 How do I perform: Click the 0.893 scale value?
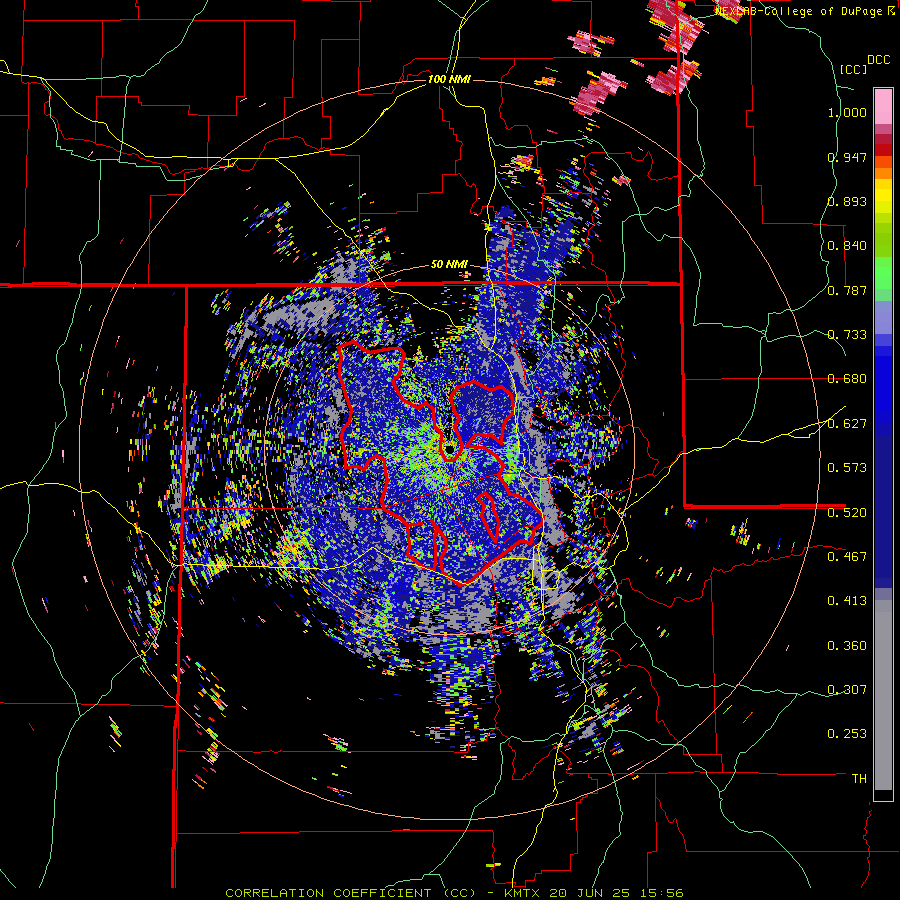(847, 201)
